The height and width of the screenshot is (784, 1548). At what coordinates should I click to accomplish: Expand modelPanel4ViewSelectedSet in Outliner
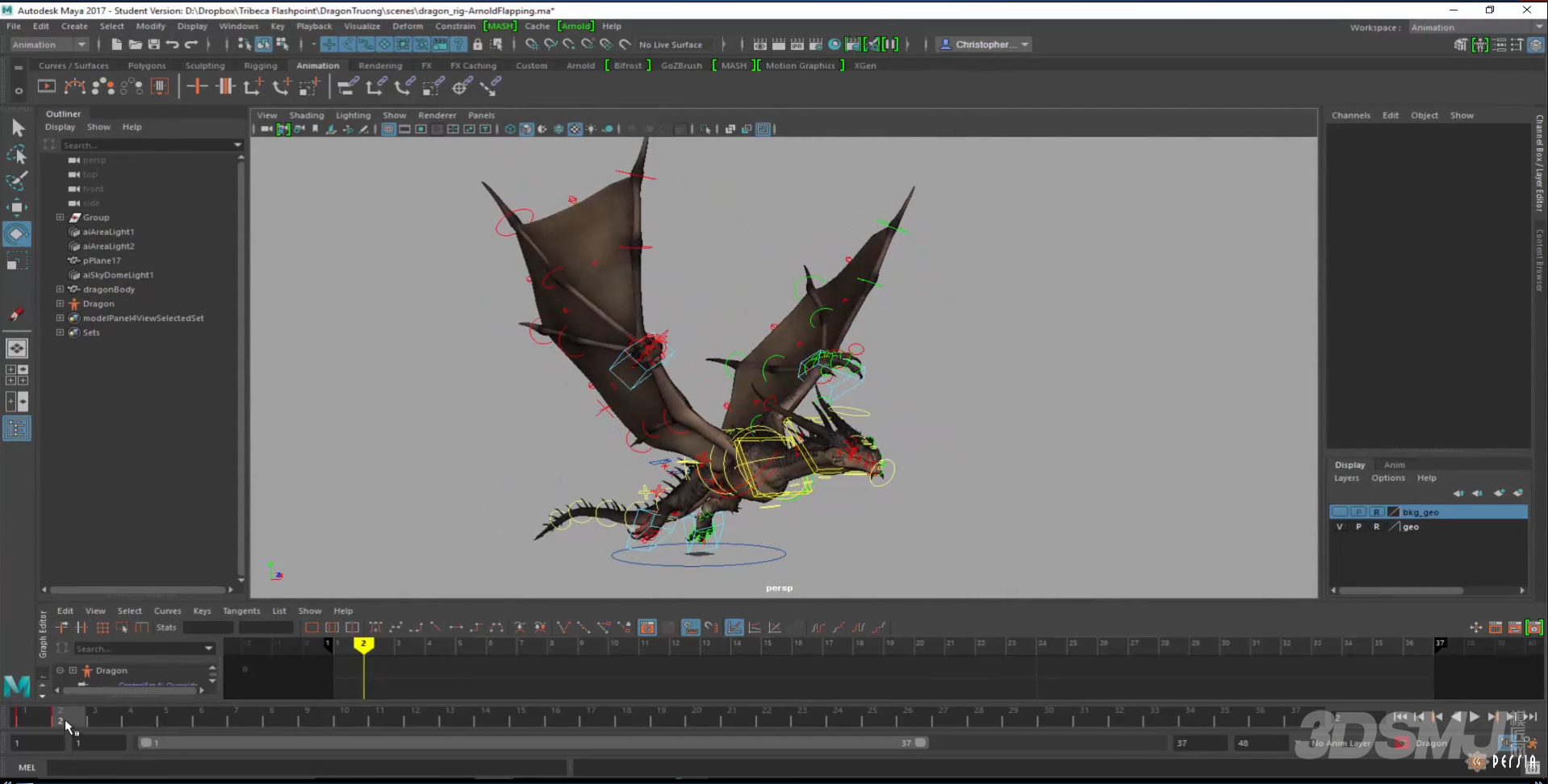pyautogui.click(x=60, y=318)
